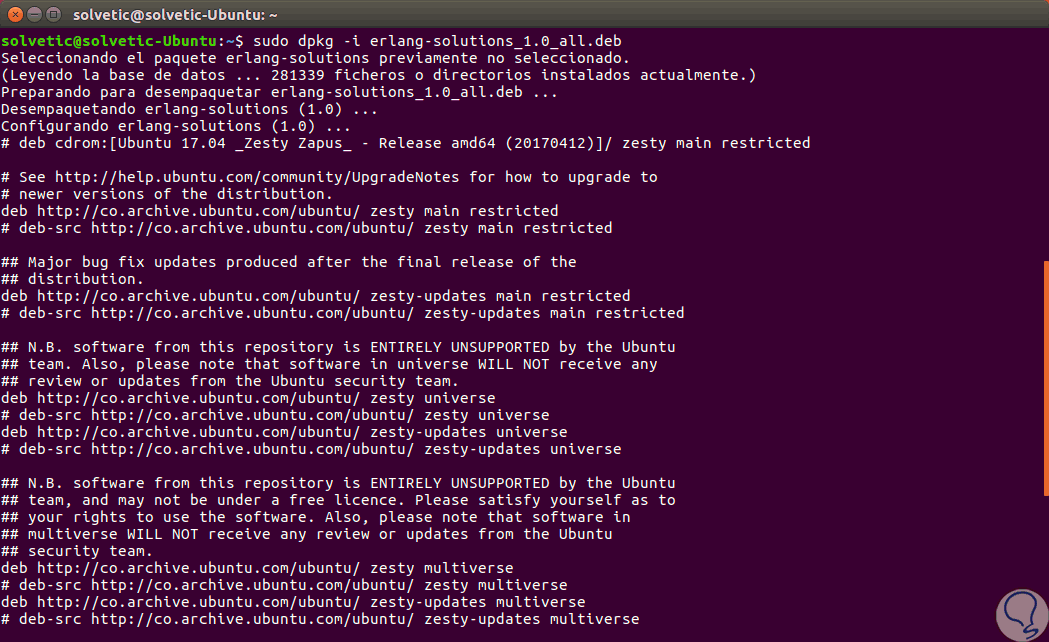Screen dimensions: 1049x642
Task: Click the 'ENTIRELY UNSUPPORTED' text in universe note
Action: [x=437, y=347]
